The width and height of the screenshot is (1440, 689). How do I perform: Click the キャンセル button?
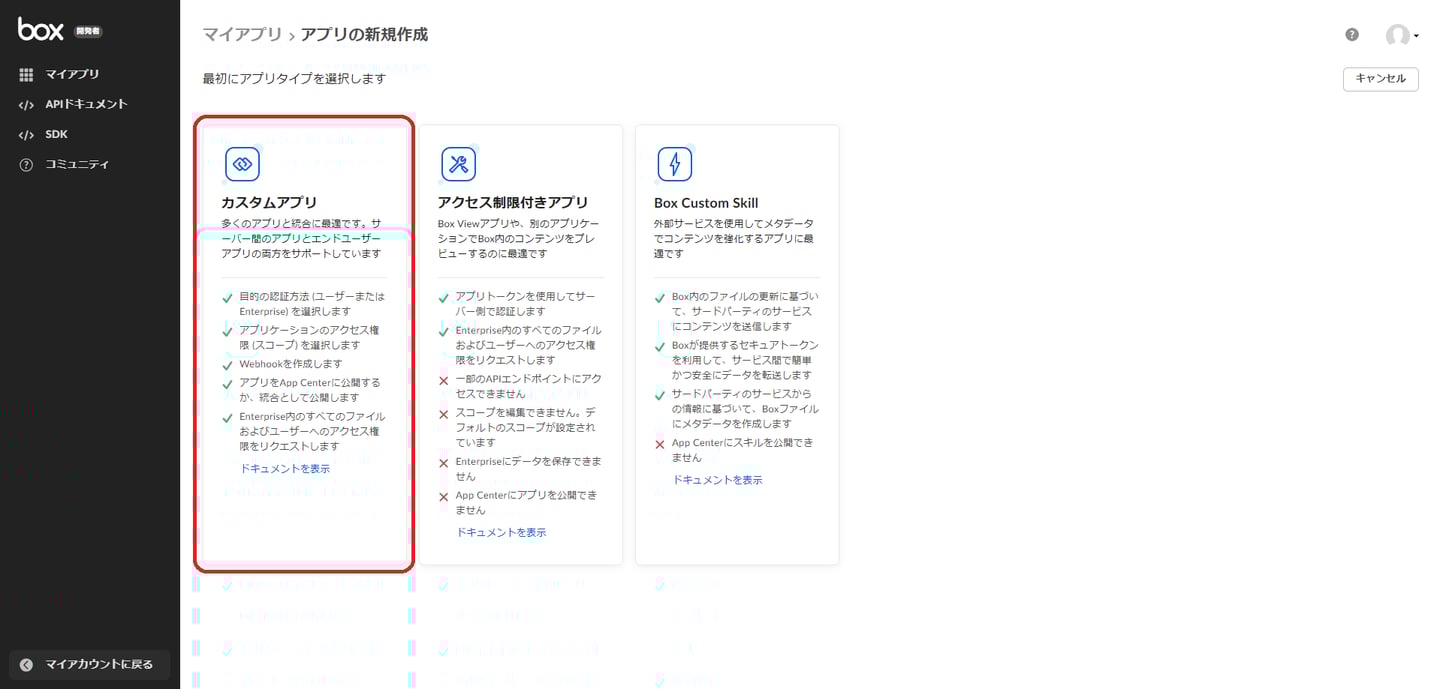pos(1380,79)
